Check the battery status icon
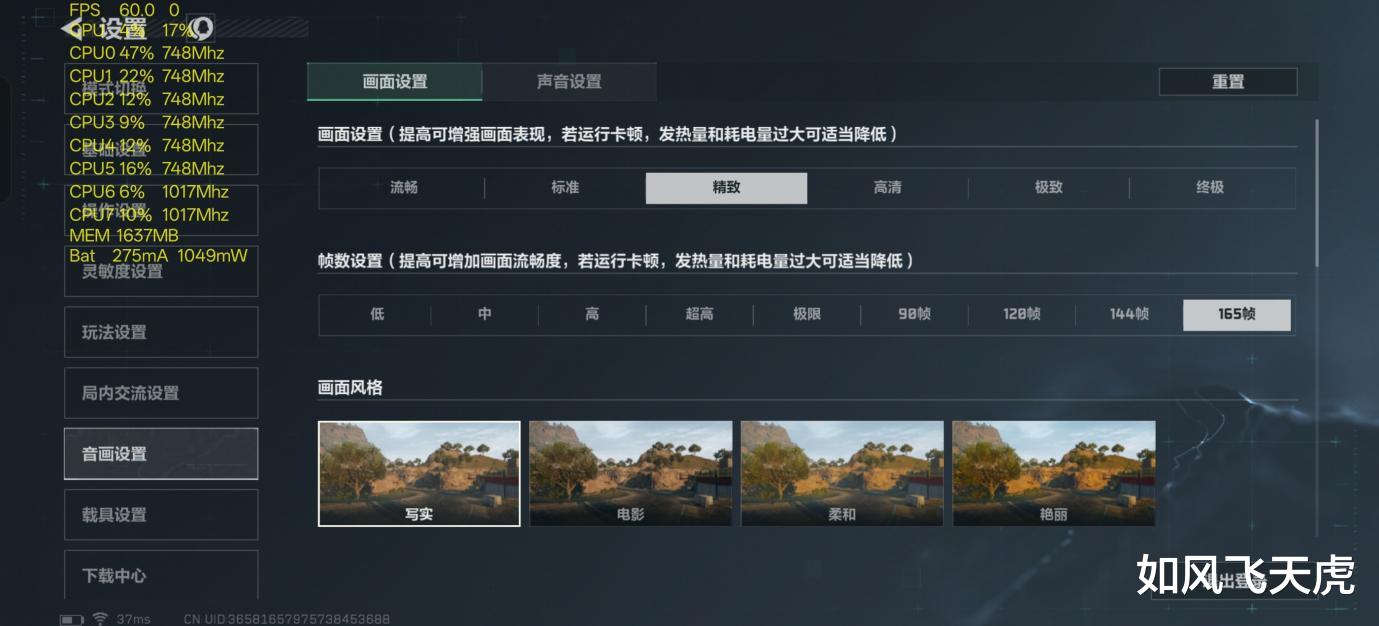The height and width of the screenshot is (626, 1379). click(72, 619)
